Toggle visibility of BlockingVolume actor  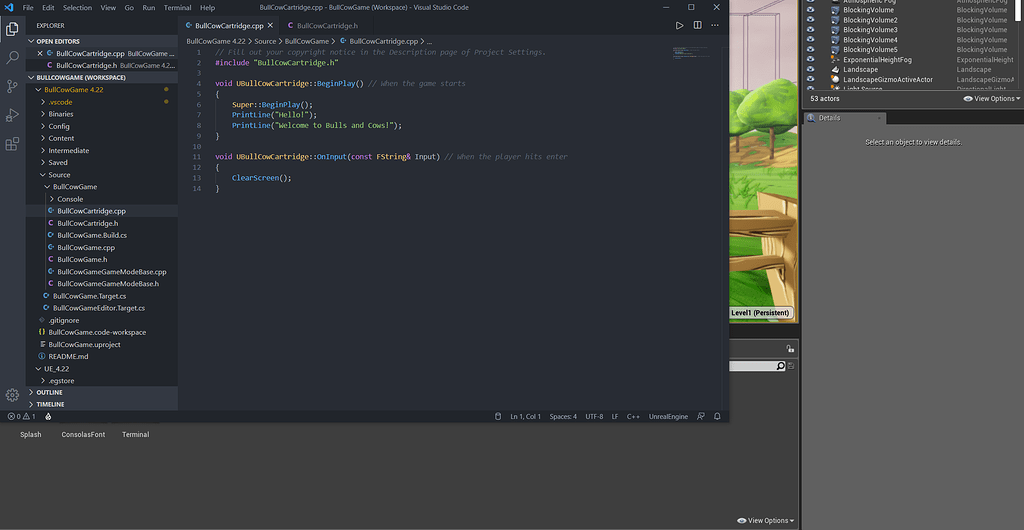click(810, 10)
